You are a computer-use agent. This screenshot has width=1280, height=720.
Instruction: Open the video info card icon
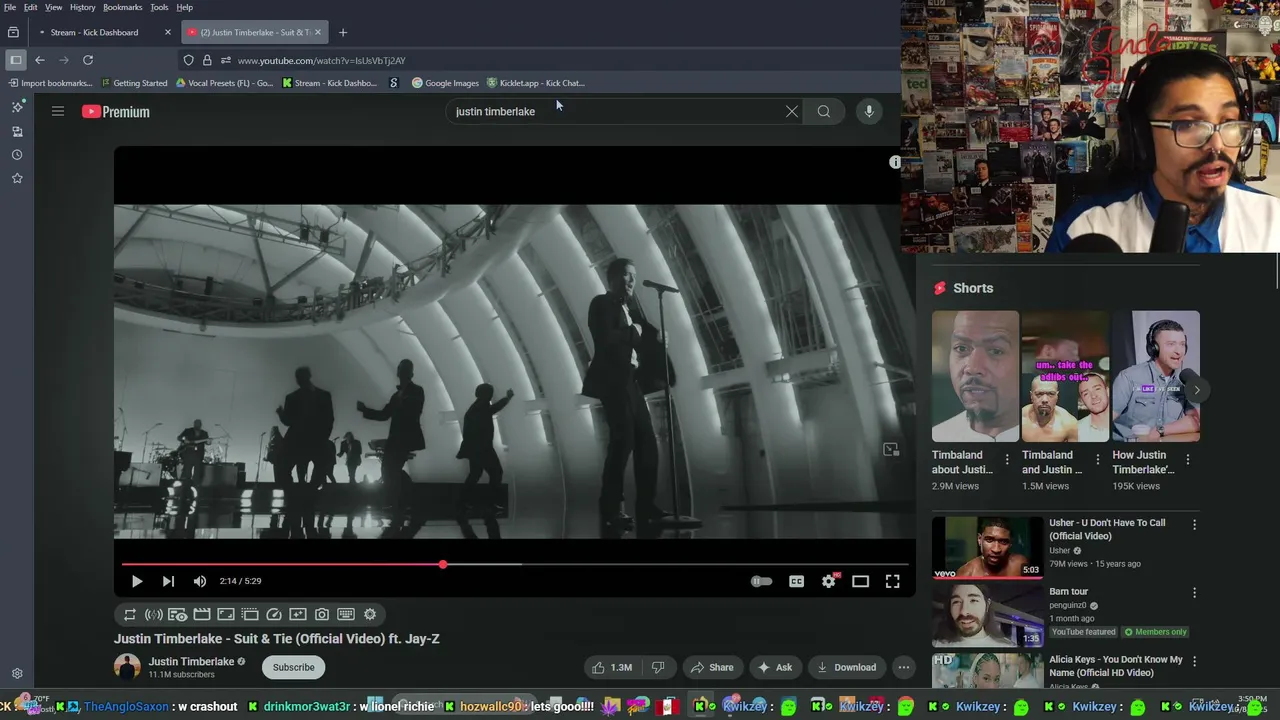click(895, 162)
